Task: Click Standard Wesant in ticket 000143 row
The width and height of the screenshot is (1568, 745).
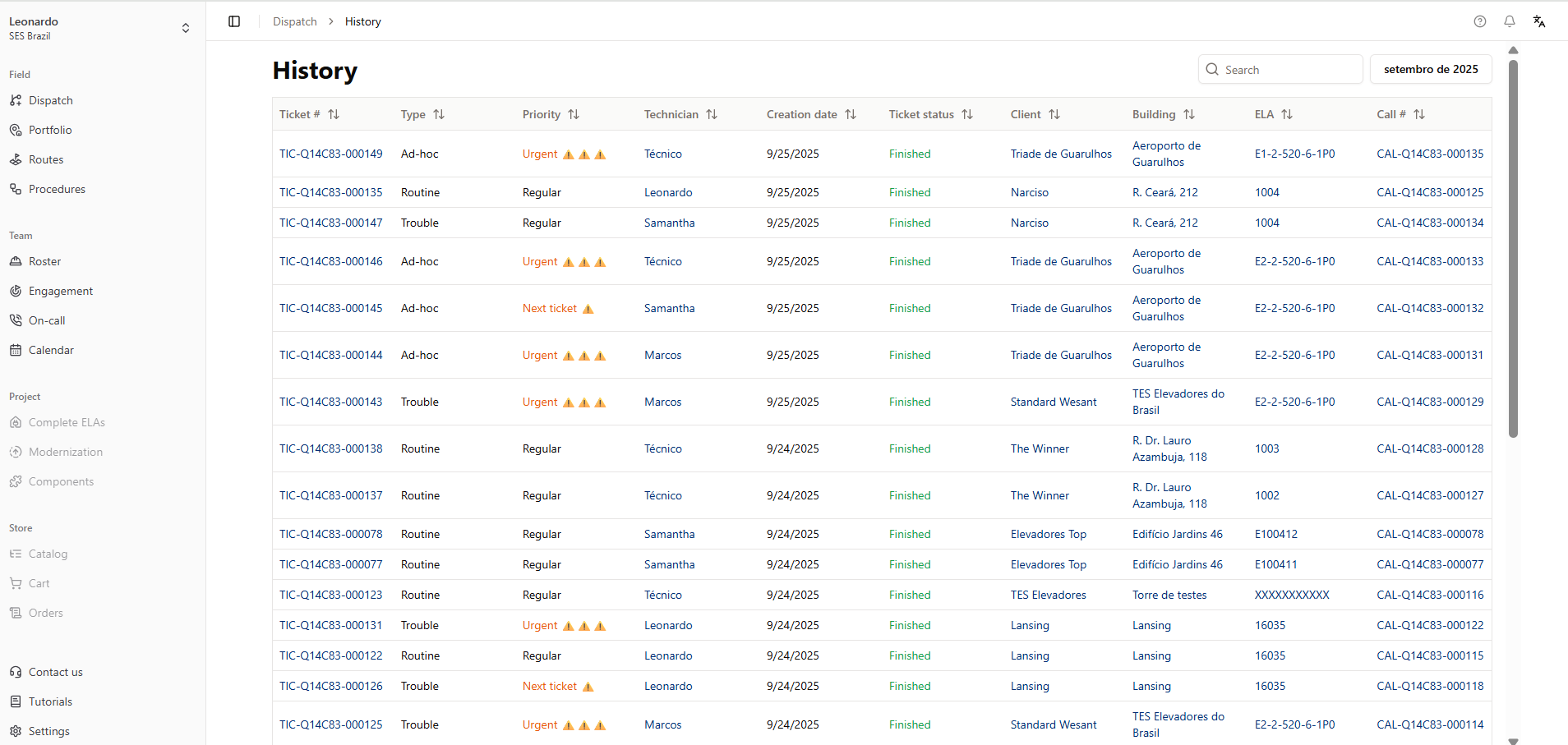Action: click(1054, 402)
